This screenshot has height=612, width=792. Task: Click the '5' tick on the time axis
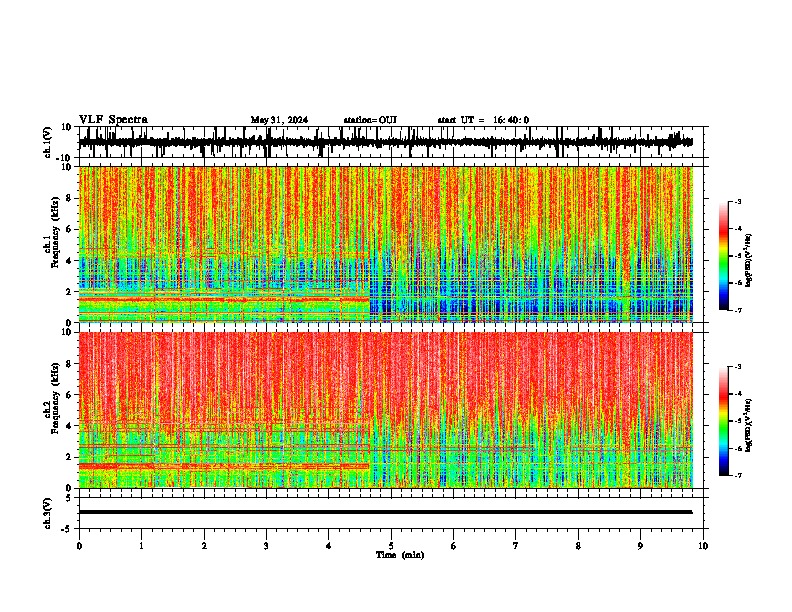pyautogui.click(x=391, y=546)
